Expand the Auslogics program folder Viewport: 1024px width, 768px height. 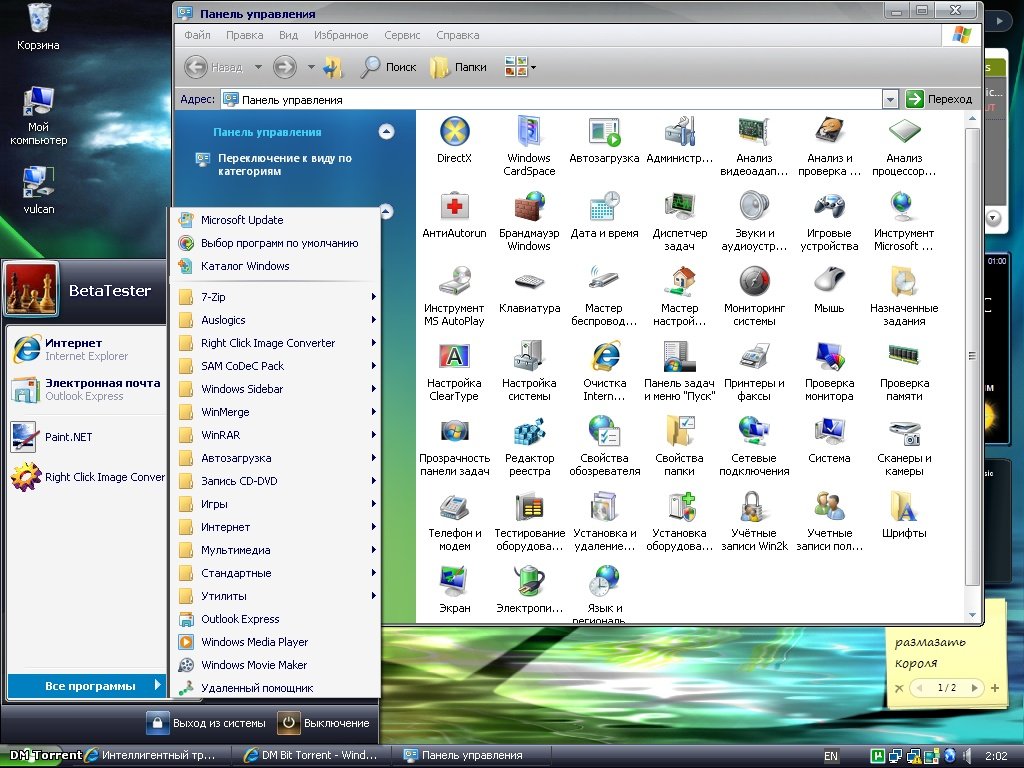point(276,320)
